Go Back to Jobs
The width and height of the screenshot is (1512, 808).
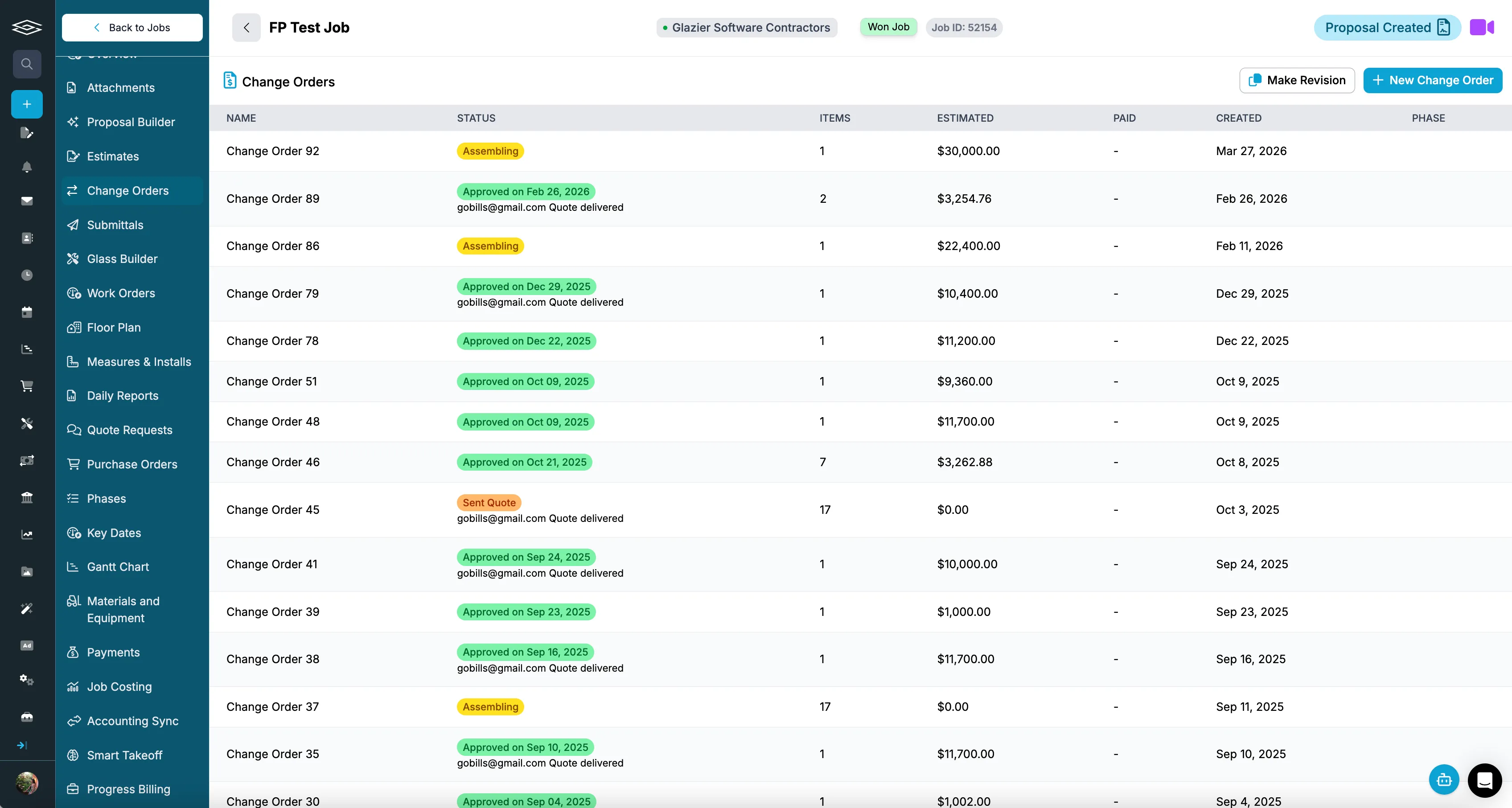coord(132,28)
